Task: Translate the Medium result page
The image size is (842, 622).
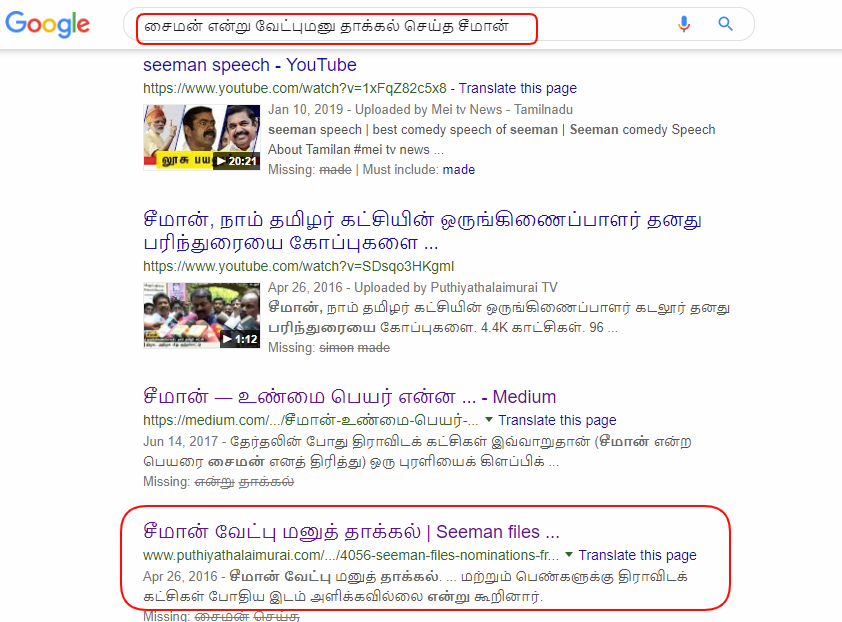Action: 557,420
